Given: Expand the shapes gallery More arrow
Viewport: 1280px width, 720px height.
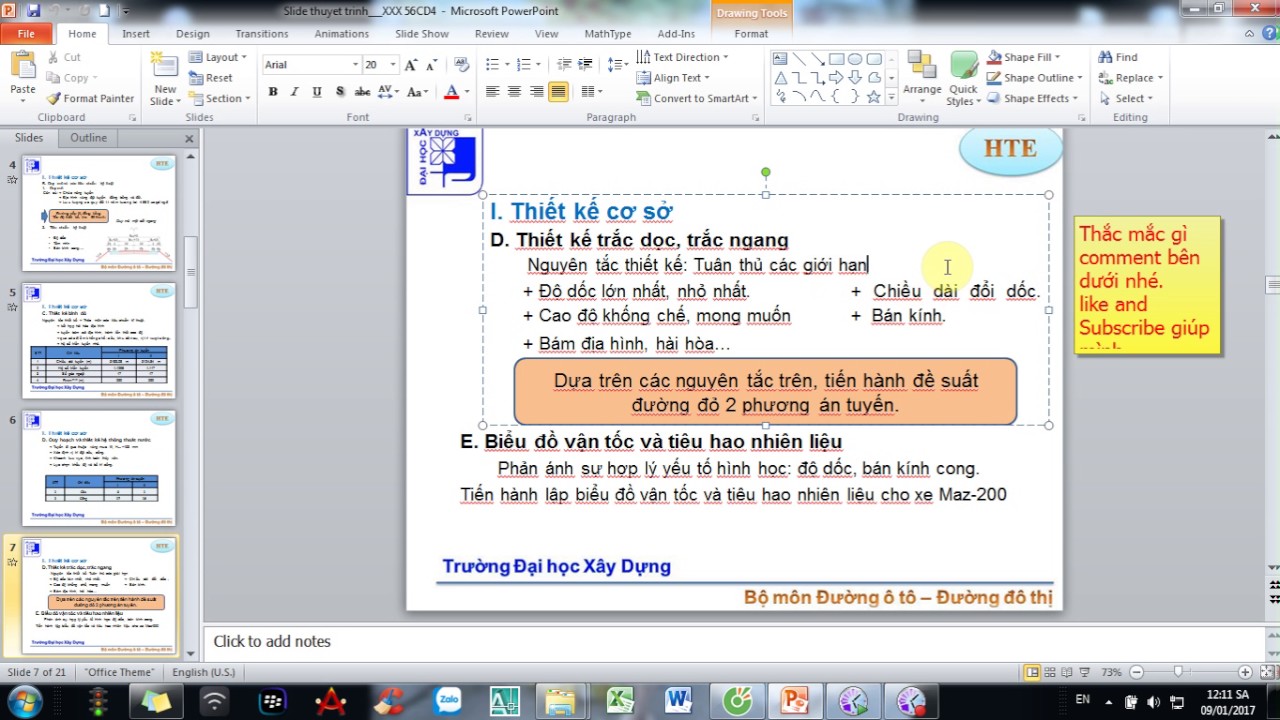Looking at the screenshot, I should 891,97.
